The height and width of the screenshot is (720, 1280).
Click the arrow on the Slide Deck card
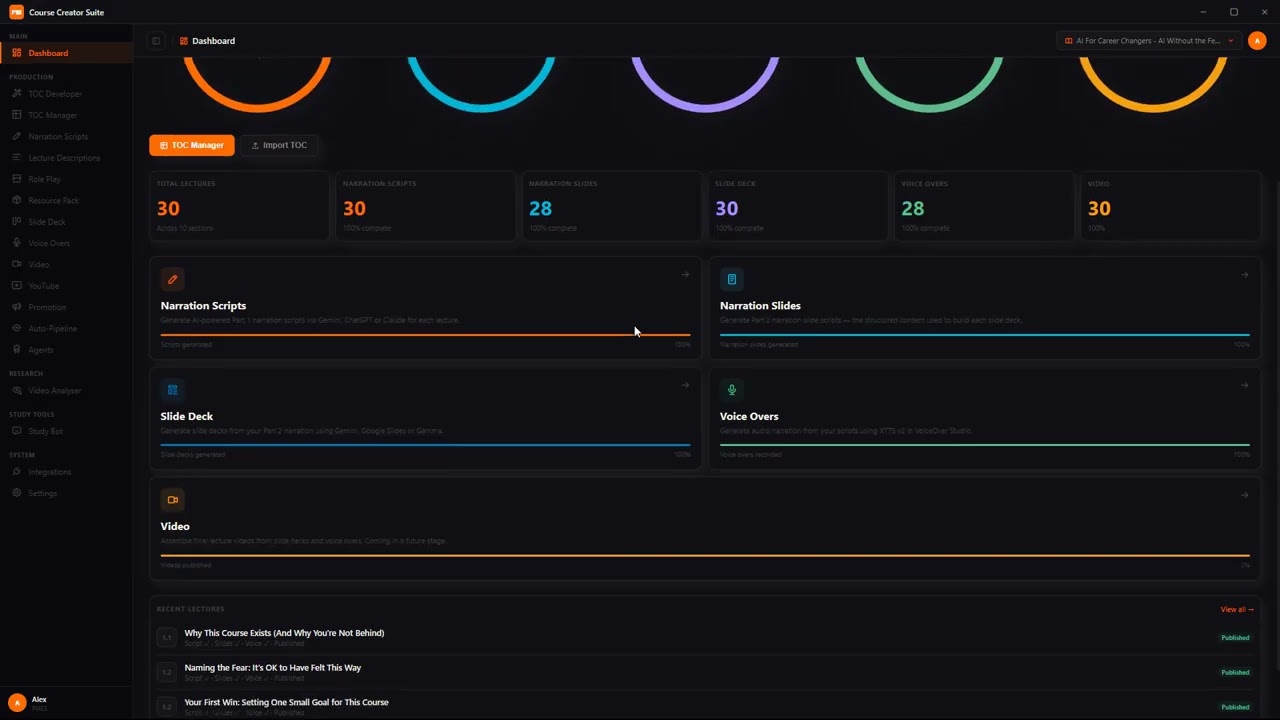(x=685, y=385)
